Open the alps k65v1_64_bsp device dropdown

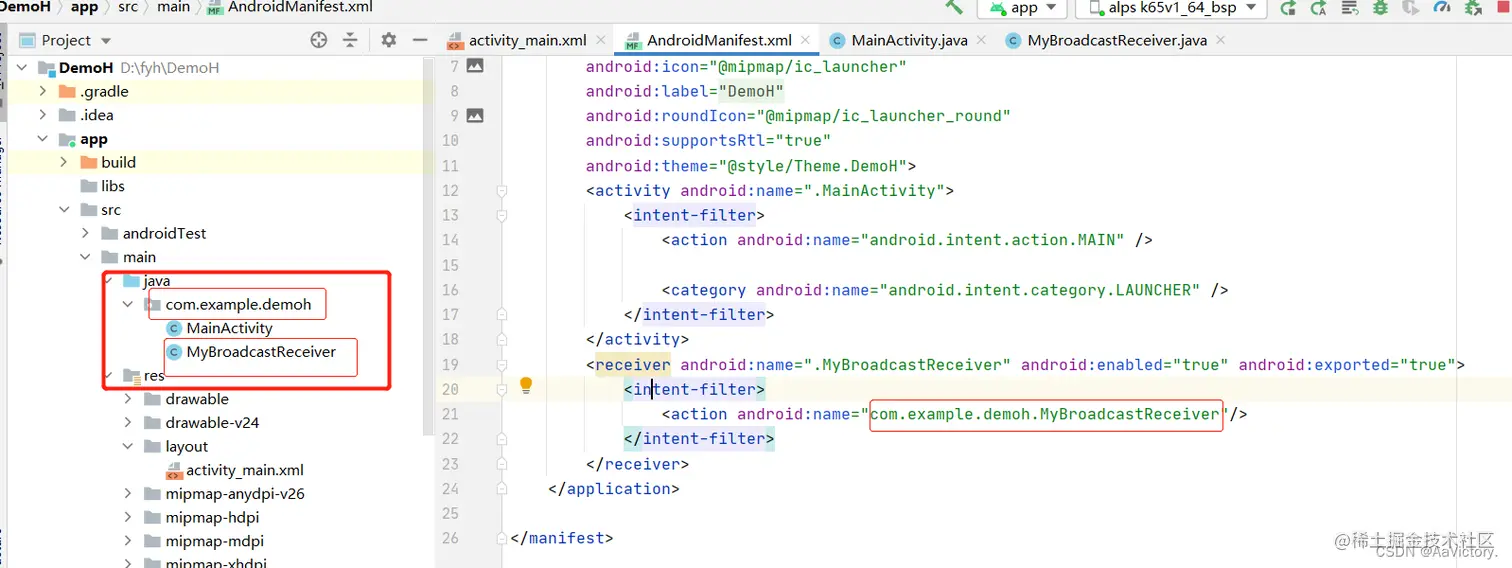1171,8
